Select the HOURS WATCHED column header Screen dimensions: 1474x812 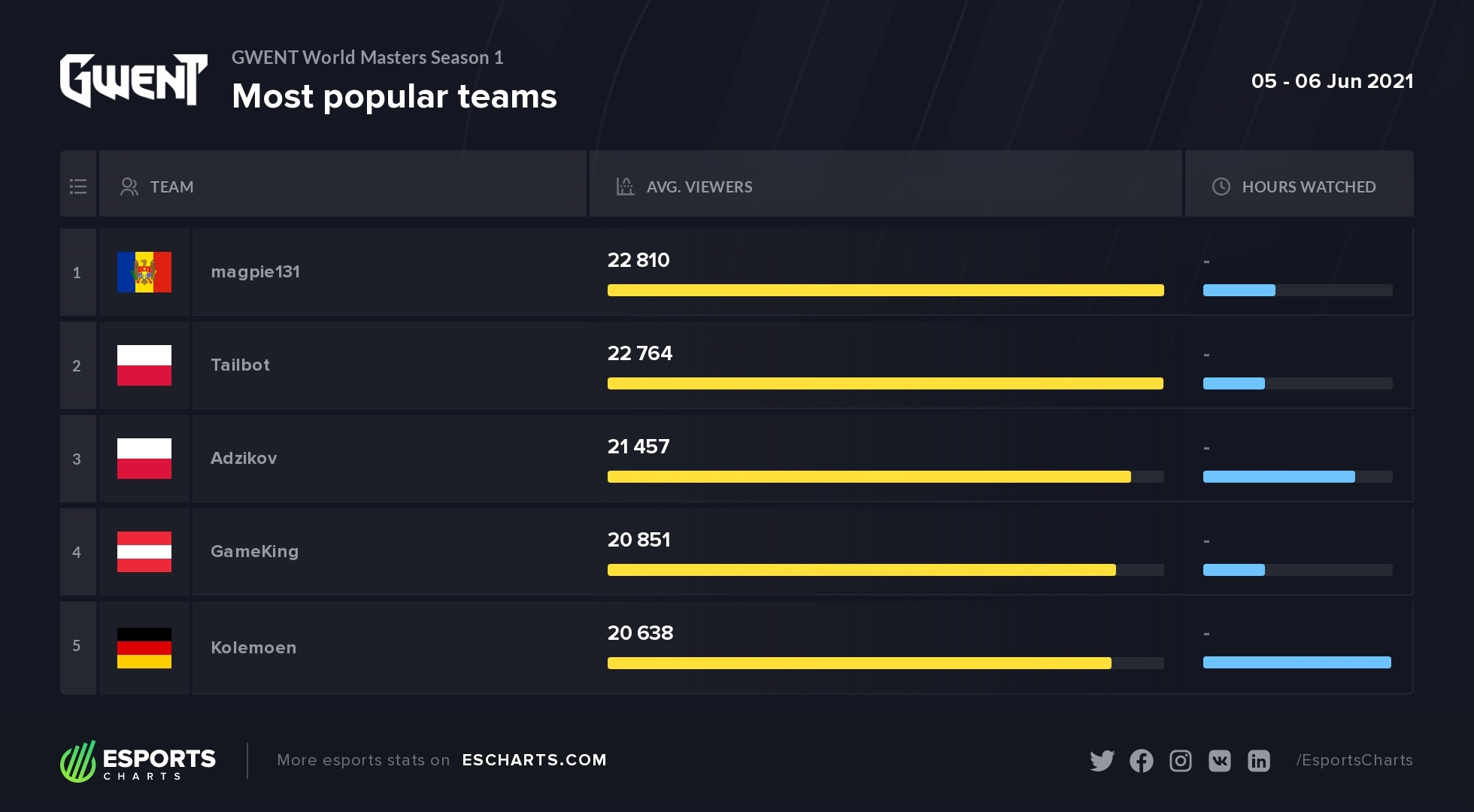(x=1309, y=186)
